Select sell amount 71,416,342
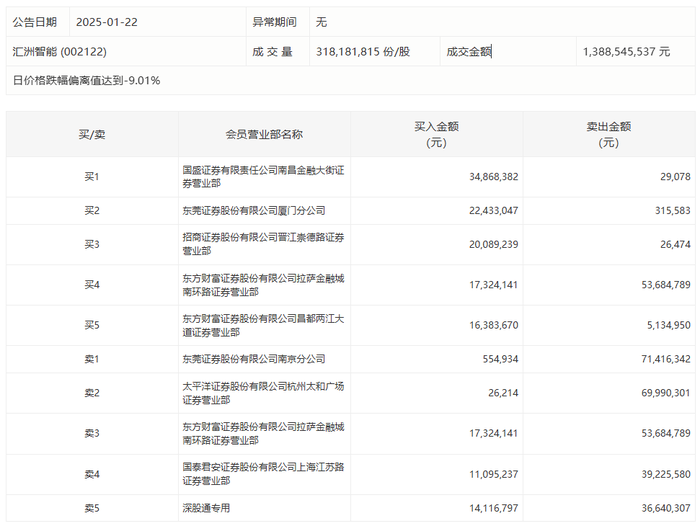The width and height of the screenshot is (700, 526). point(666,359)
